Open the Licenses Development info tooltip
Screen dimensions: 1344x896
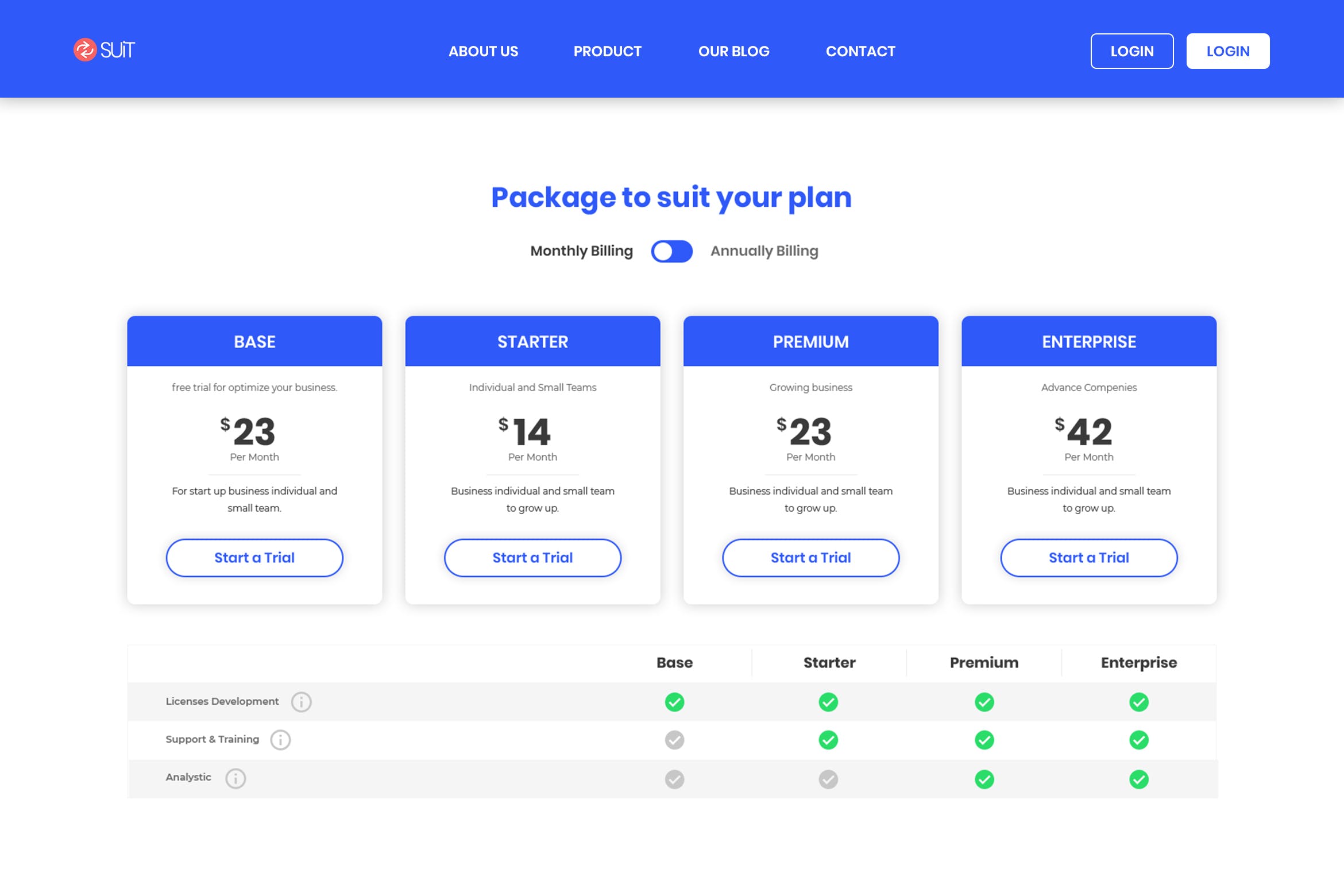[301, 701]
